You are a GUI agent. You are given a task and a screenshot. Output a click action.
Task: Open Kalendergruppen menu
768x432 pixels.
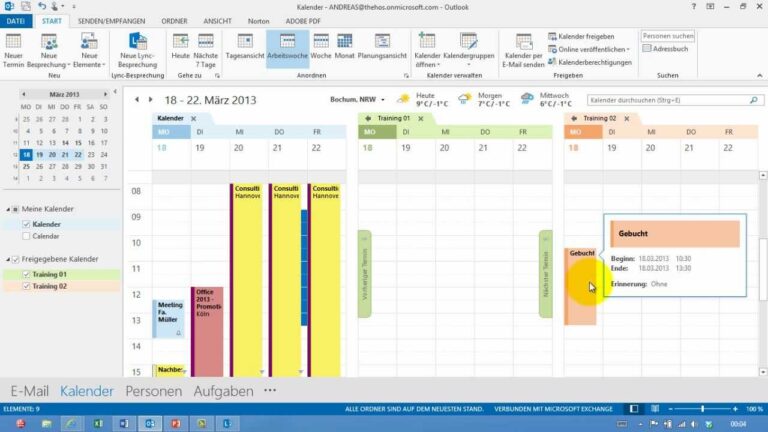(x=469, y=50)
